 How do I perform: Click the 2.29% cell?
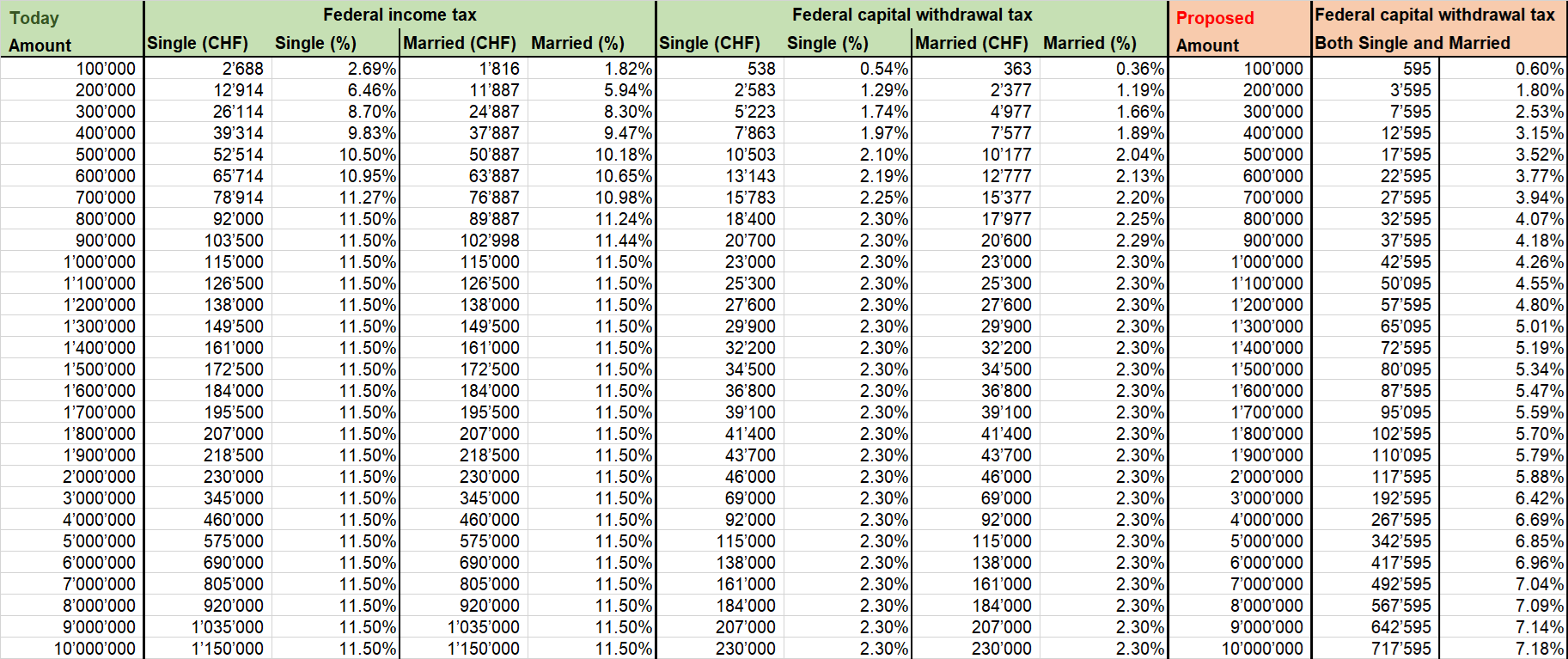point(1104,241)
